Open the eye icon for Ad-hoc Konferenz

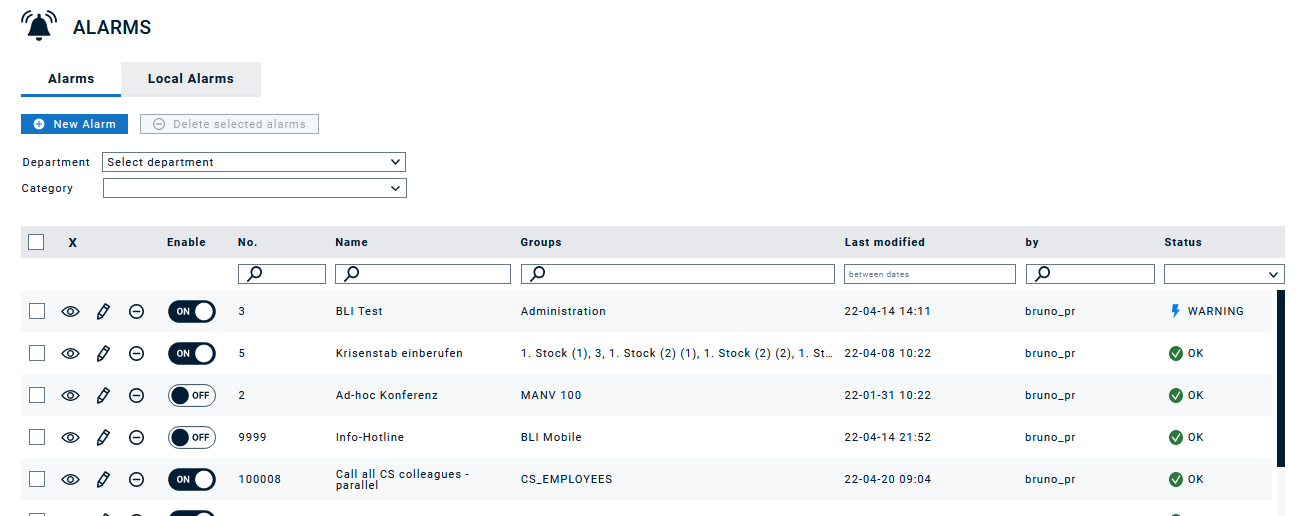[70, 395]
